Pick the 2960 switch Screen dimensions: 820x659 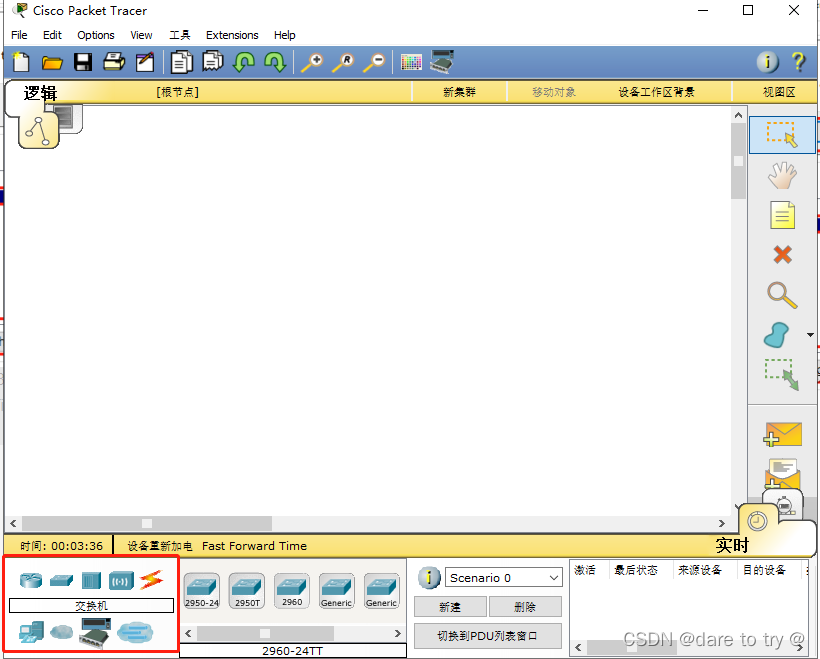(x=292, y=590)
